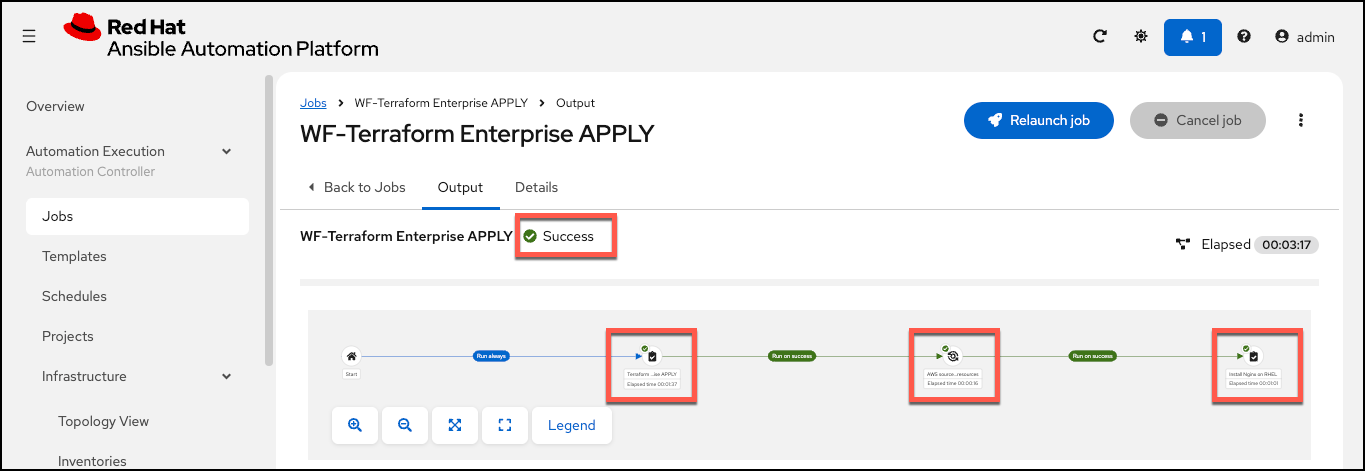Select the Output tab
Image resolution: width=1365 pixels, height=471 pixels.
coord(460,187)
